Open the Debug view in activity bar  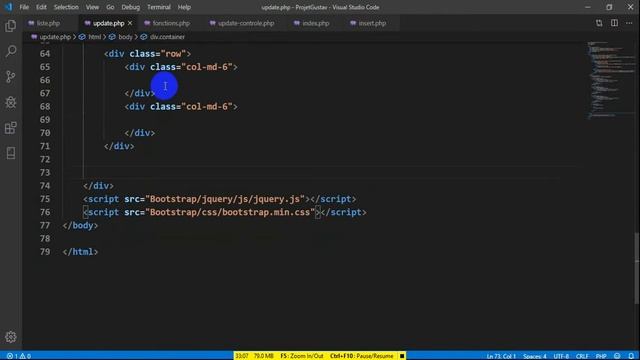tap(11, 102)
